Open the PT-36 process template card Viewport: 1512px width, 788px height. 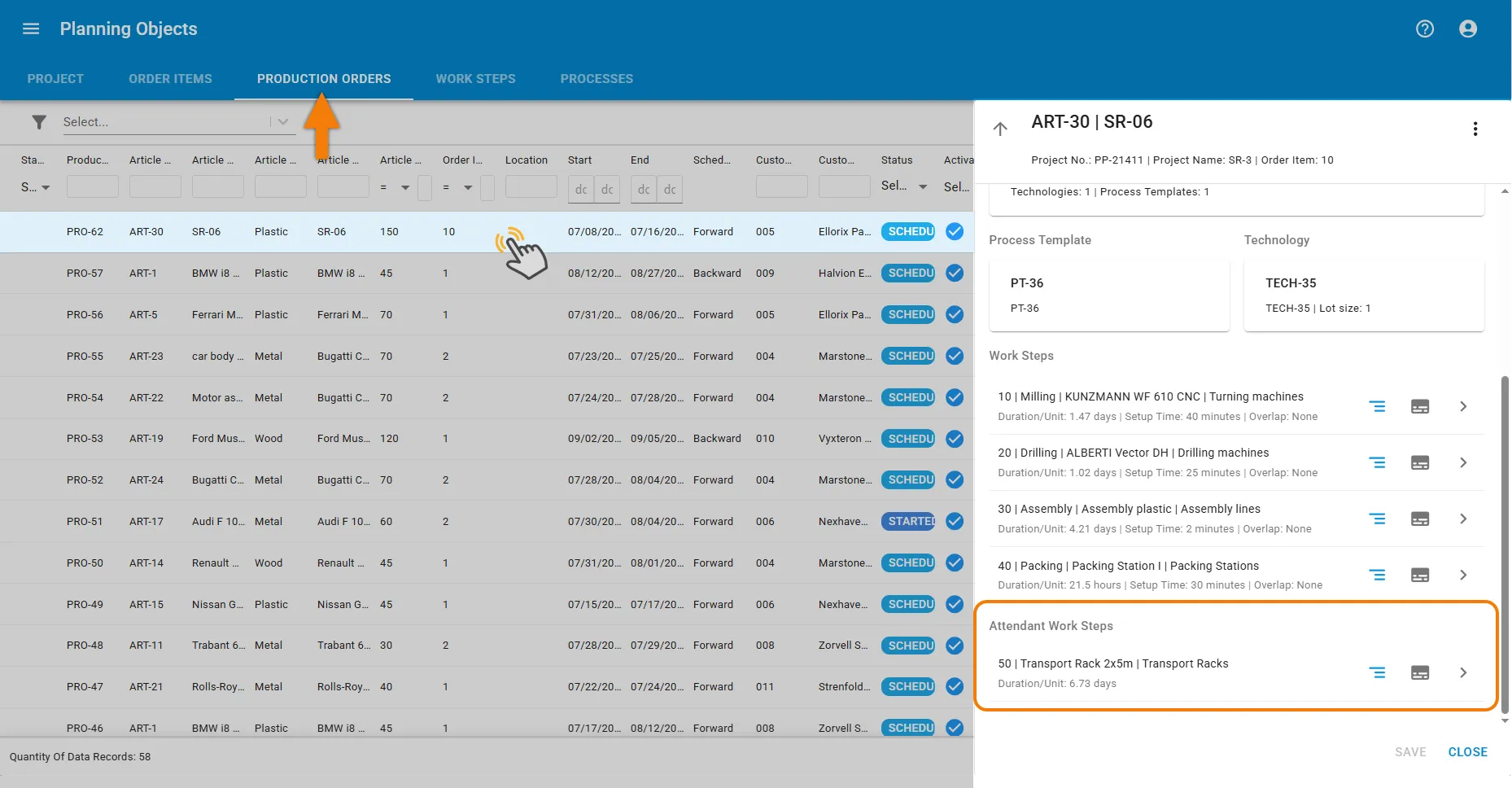tap(1109, 295)
